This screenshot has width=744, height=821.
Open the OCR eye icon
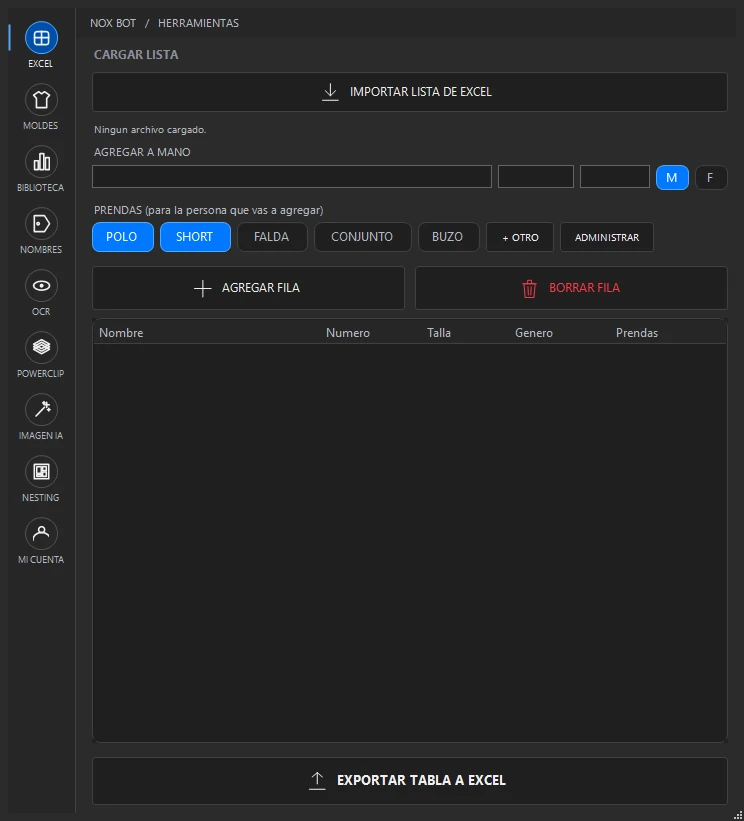[x=41, y=286]
